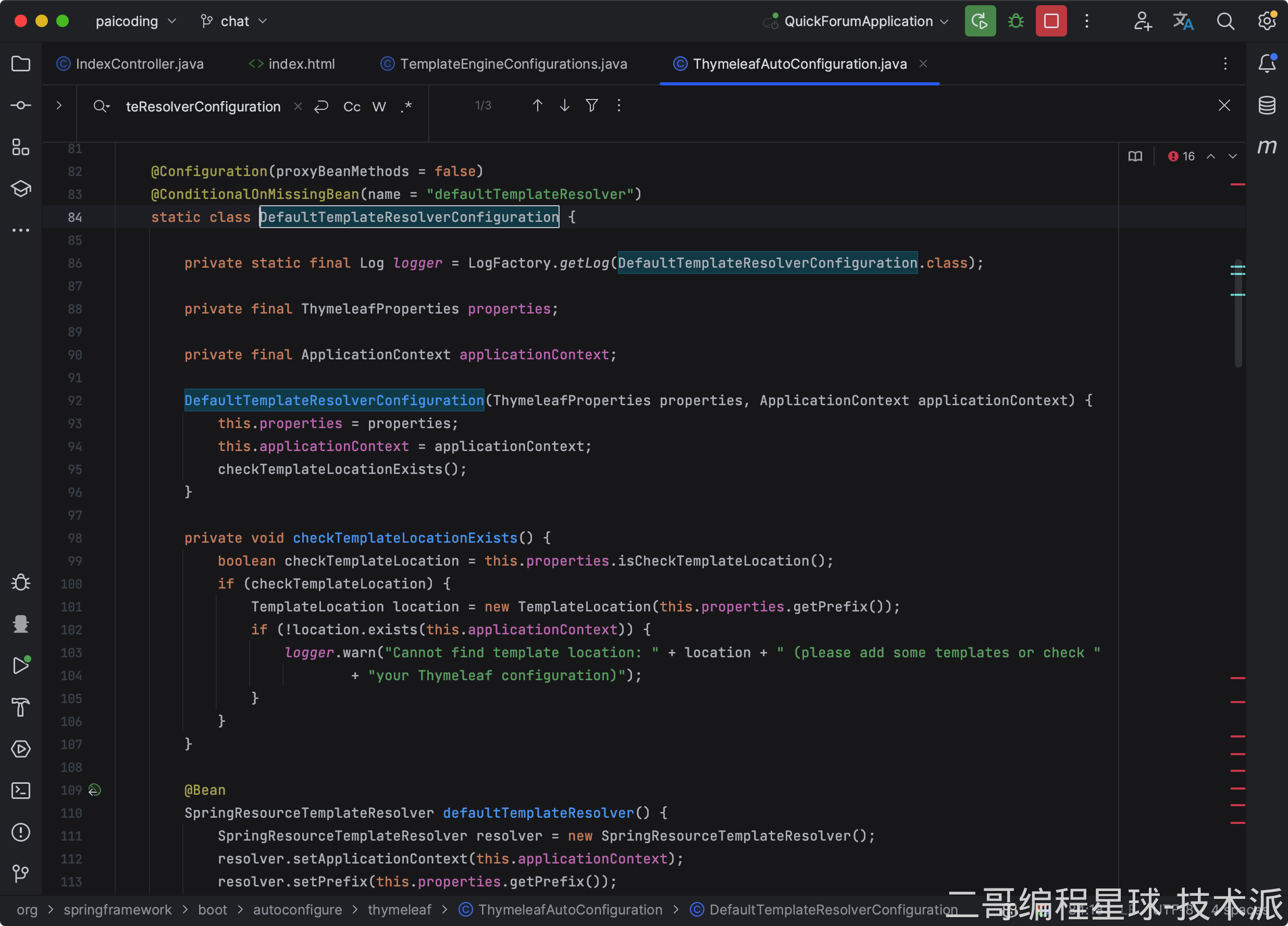Open the Database tool window

tap(1267, 106)
